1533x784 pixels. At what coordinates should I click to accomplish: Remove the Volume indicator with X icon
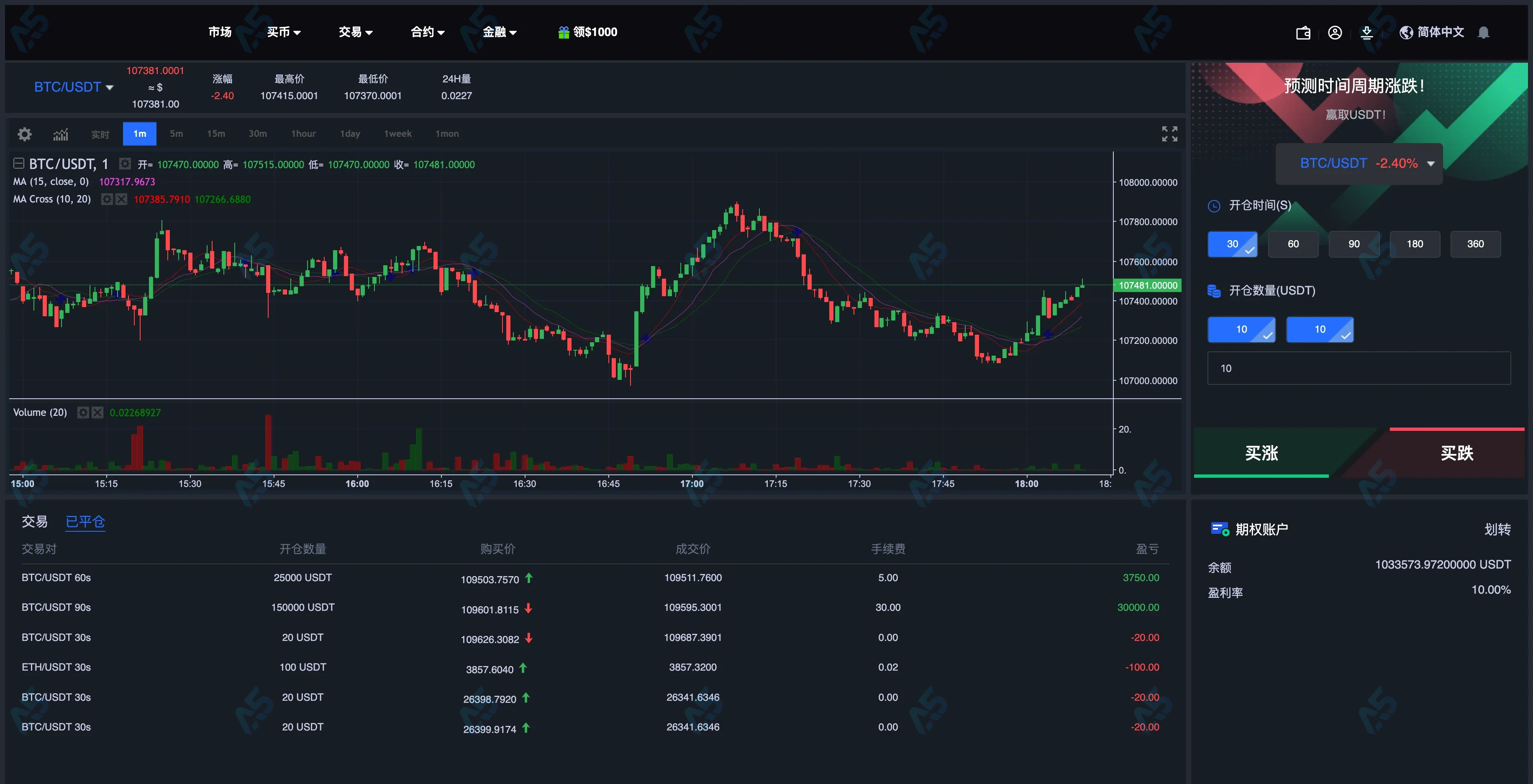click(97, 412)
